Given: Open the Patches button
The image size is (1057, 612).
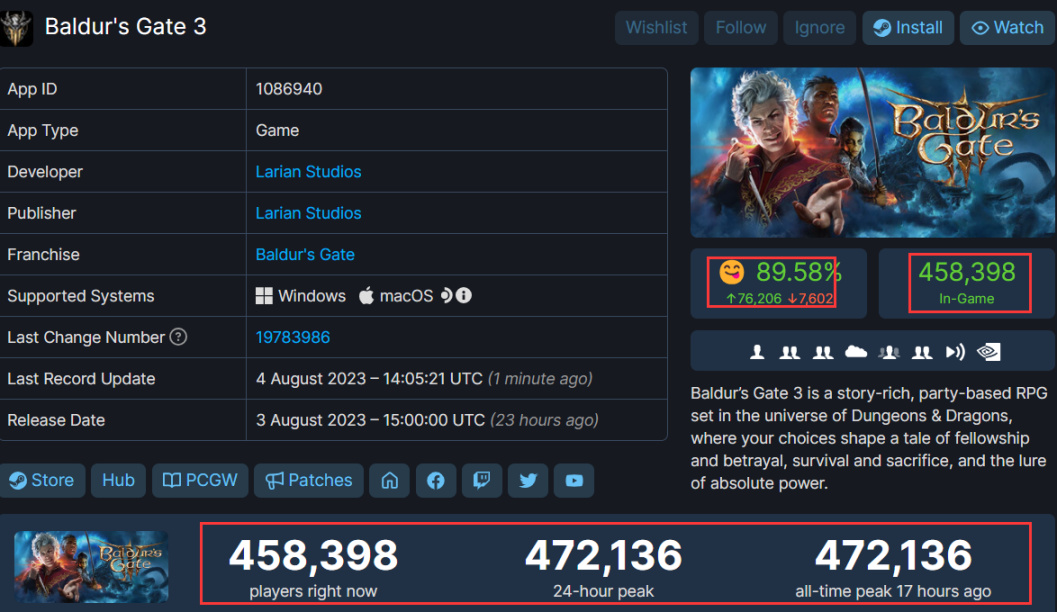Looking at the screenshot, I should [309, 481].
